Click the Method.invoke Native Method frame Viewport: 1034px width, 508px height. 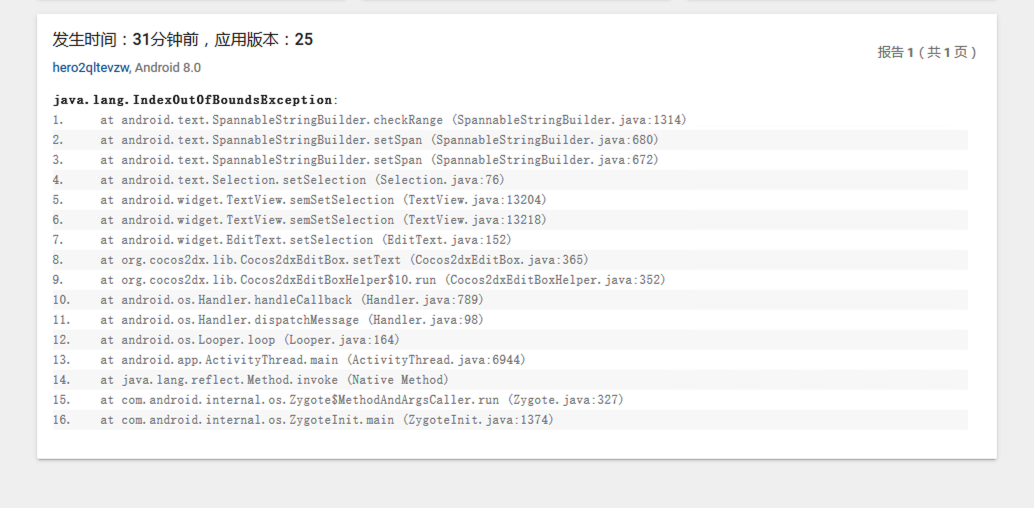(274, 380)
